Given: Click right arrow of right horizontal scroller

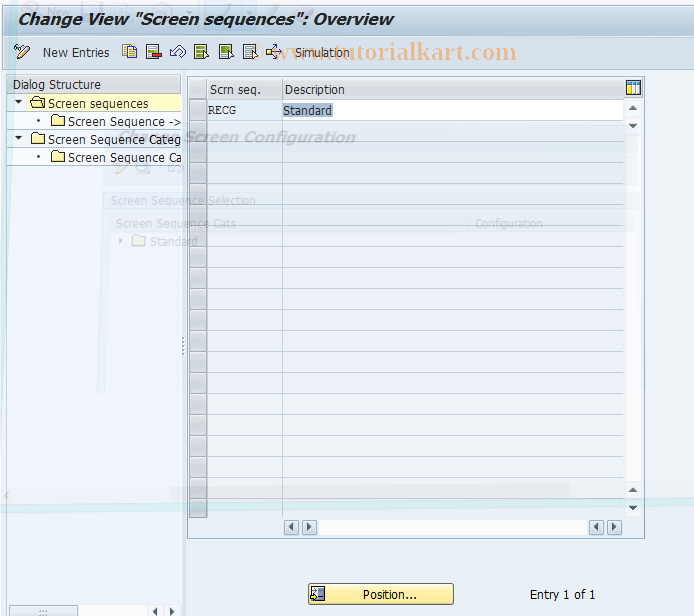Looking at the screenshot, I should point(614,527).
